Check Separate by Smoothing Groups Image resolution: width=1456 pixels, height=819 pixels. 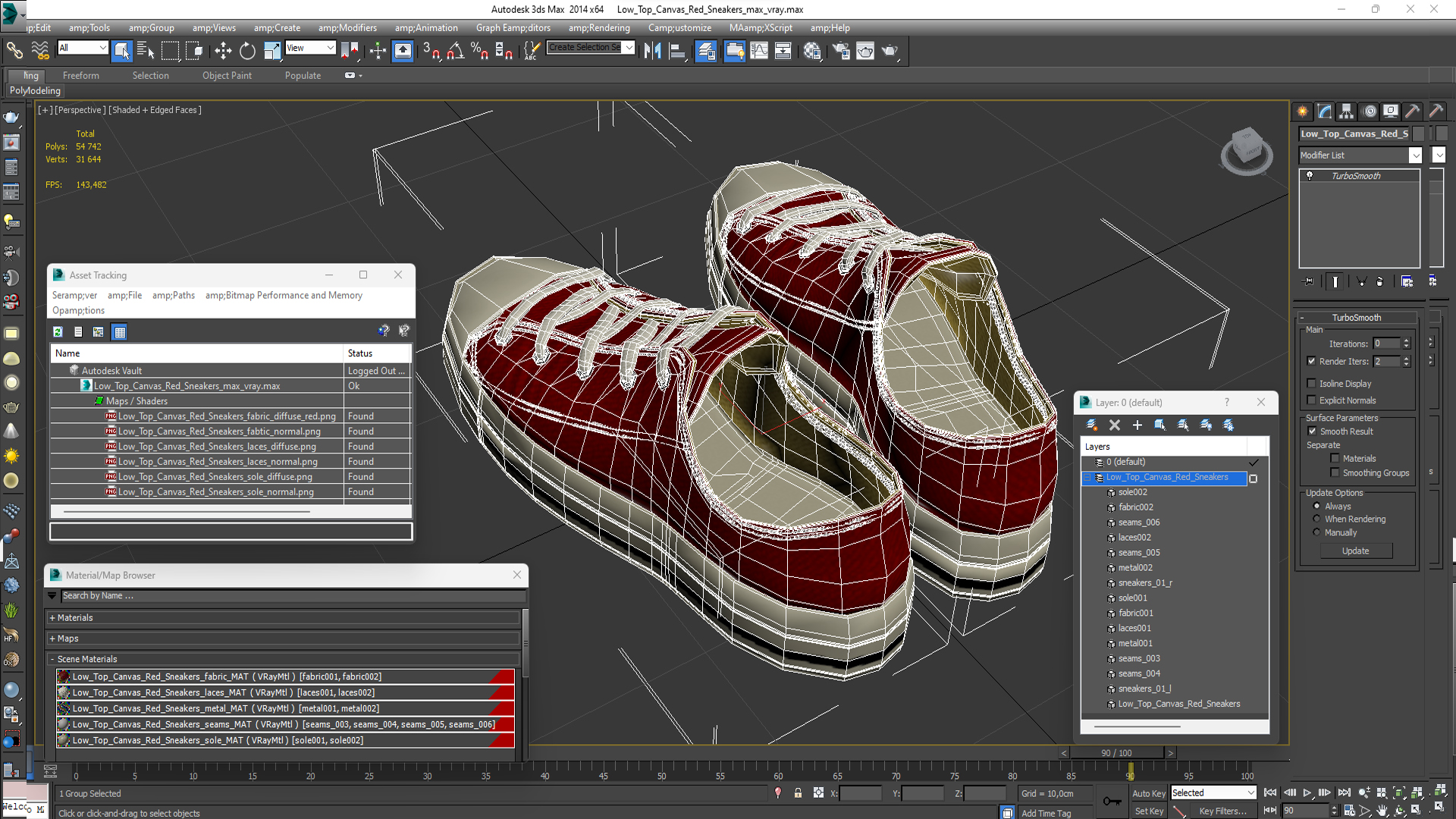click(x=1335, y=472)
